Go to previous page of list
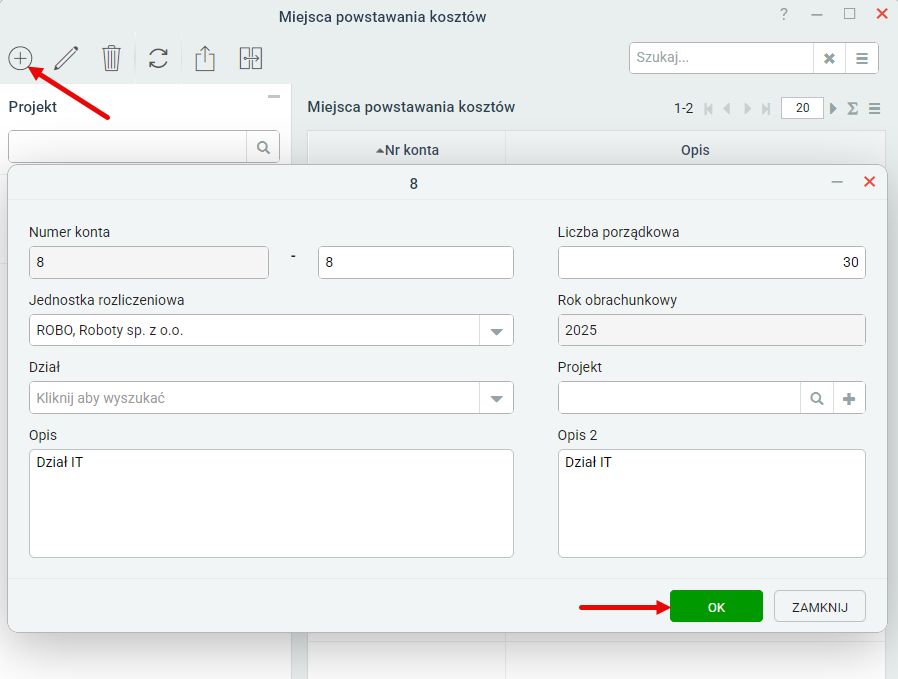898x679 pixels. (727, 108)
